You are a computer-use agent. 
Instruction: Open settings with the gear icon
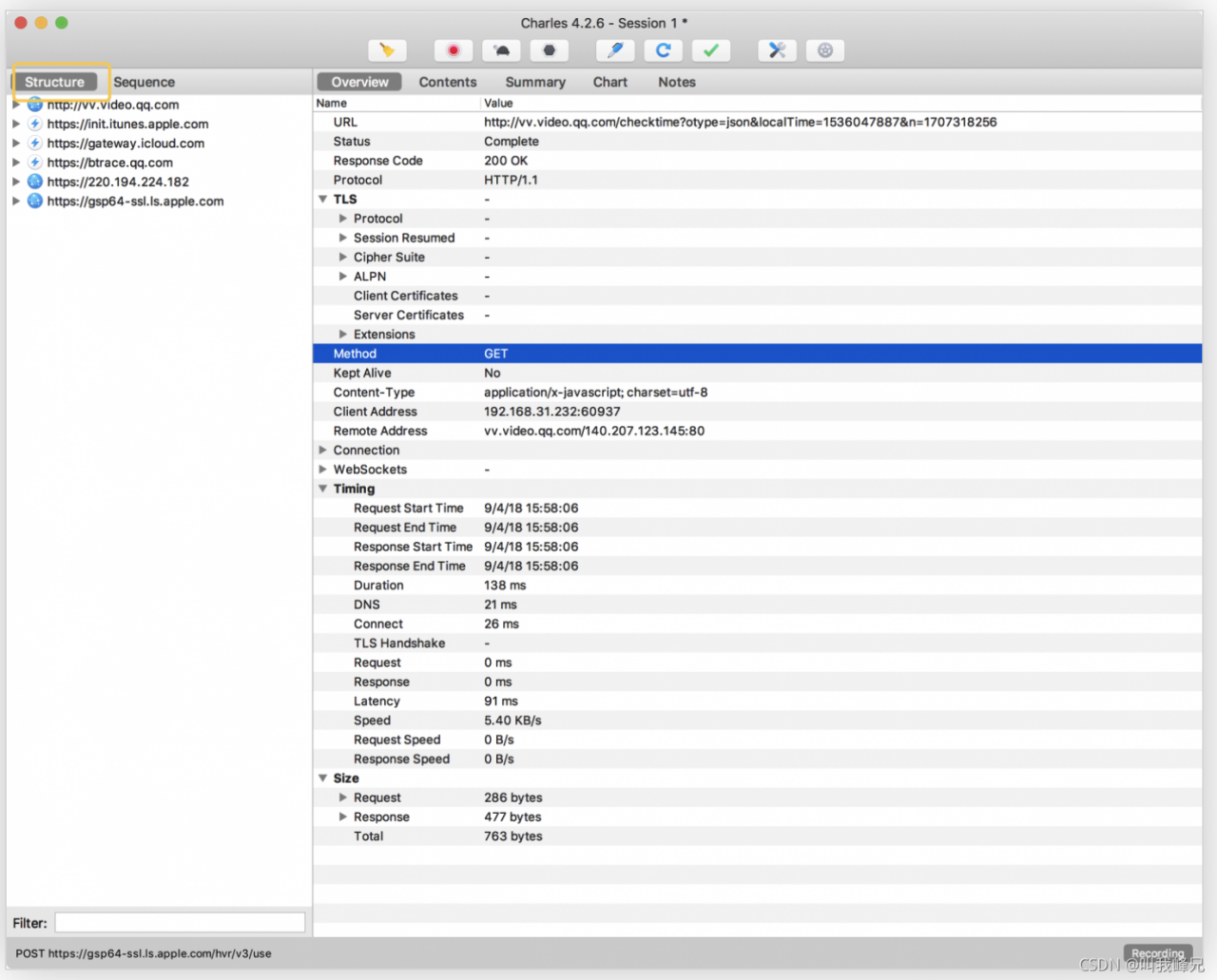point(824,50)
